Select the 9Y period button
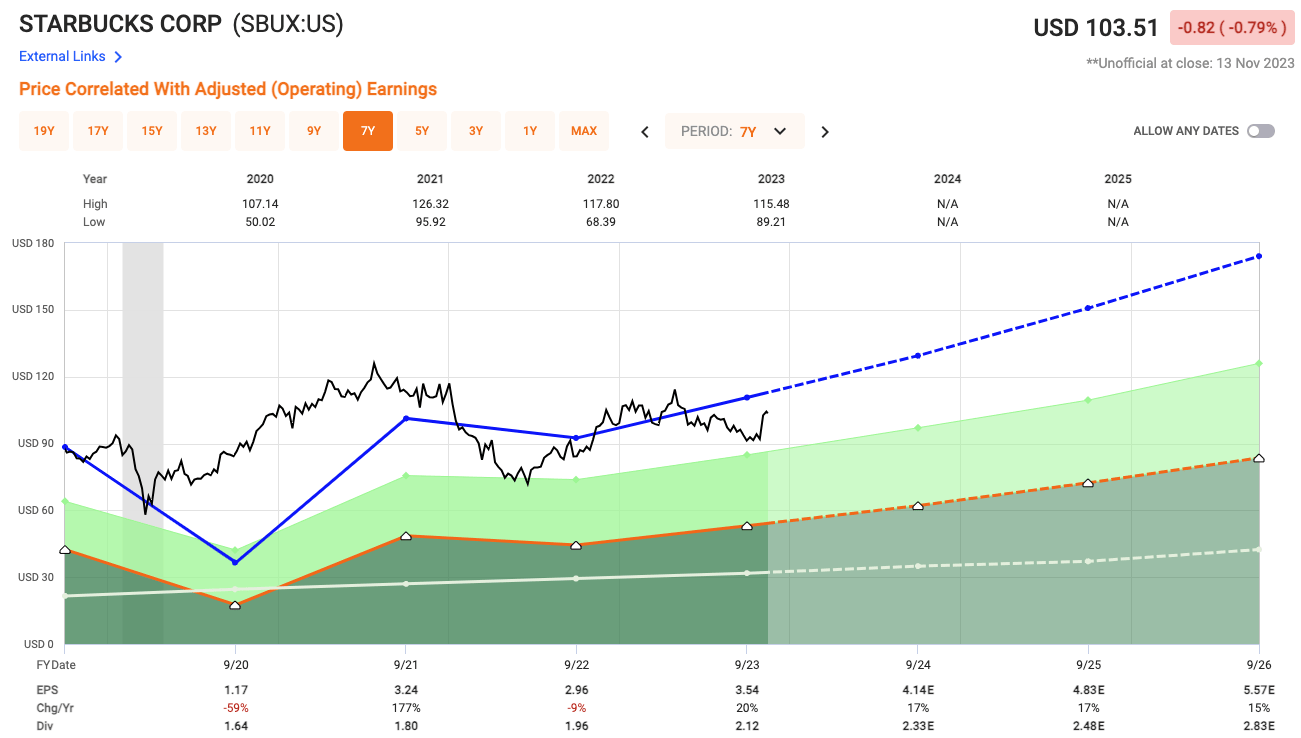The width and height of the screenshot is (1301, 738). [313, 130]
